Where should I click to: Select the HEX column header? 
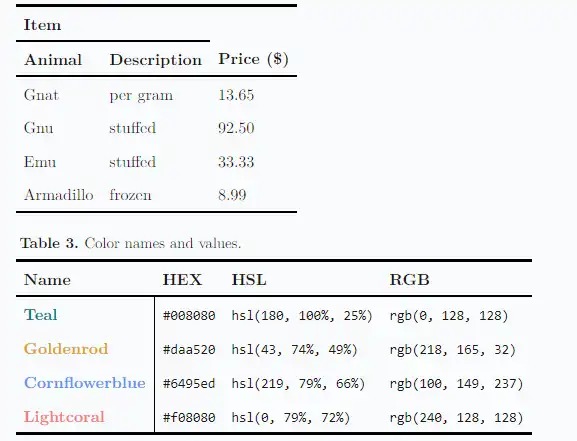click(182, 280)
